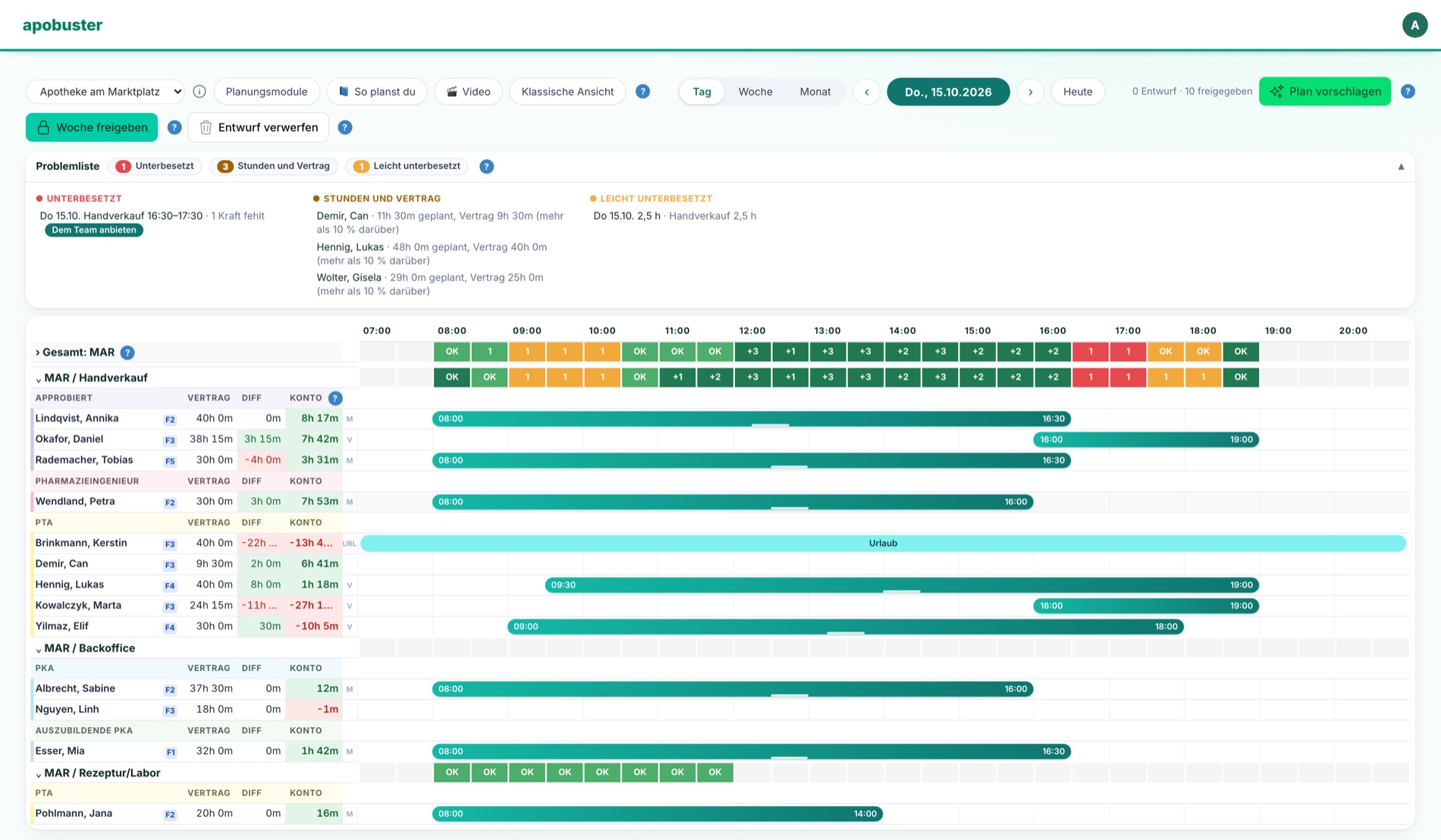Click help icon in Problemliste header
The height and width of the screenshot is (840, 1441).
487,167
